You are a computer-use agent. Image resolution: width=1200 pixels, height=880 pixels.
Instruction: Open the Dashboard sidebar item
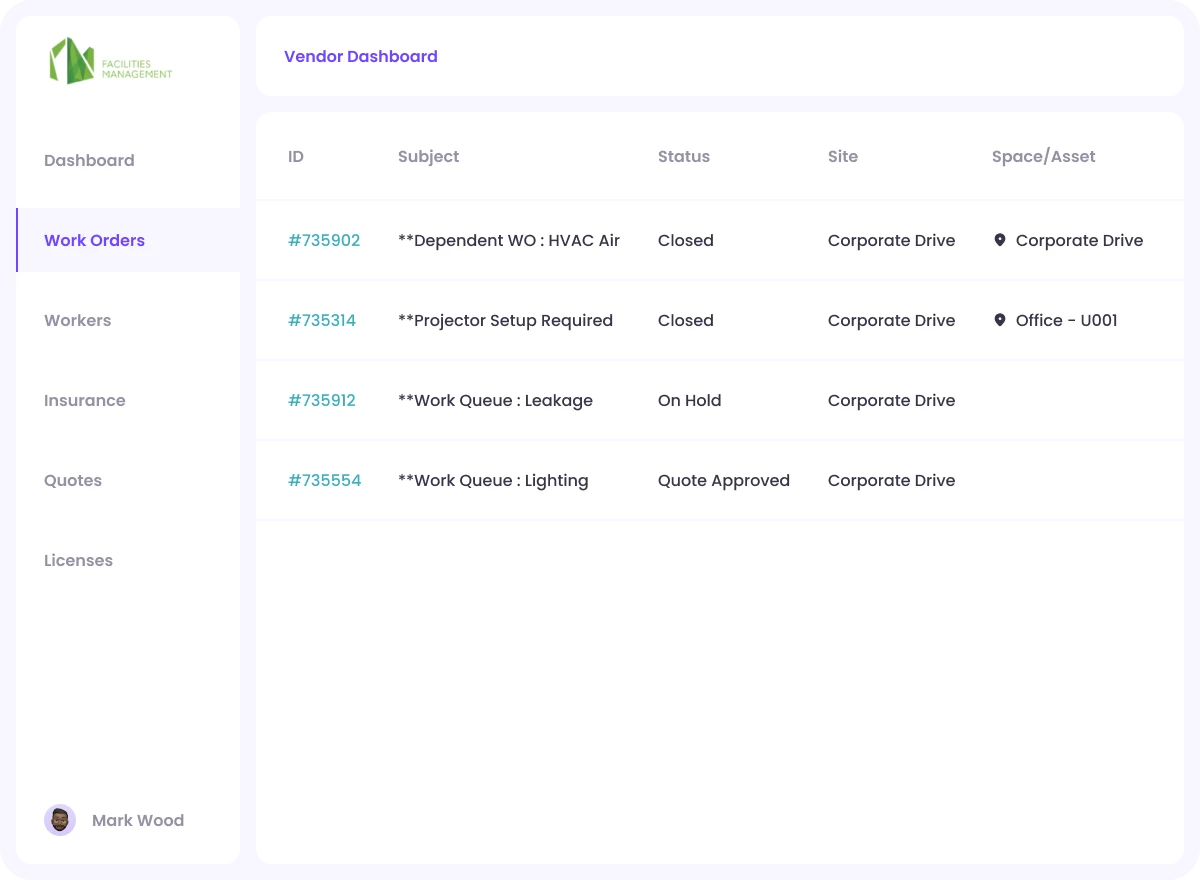point(89,160)
